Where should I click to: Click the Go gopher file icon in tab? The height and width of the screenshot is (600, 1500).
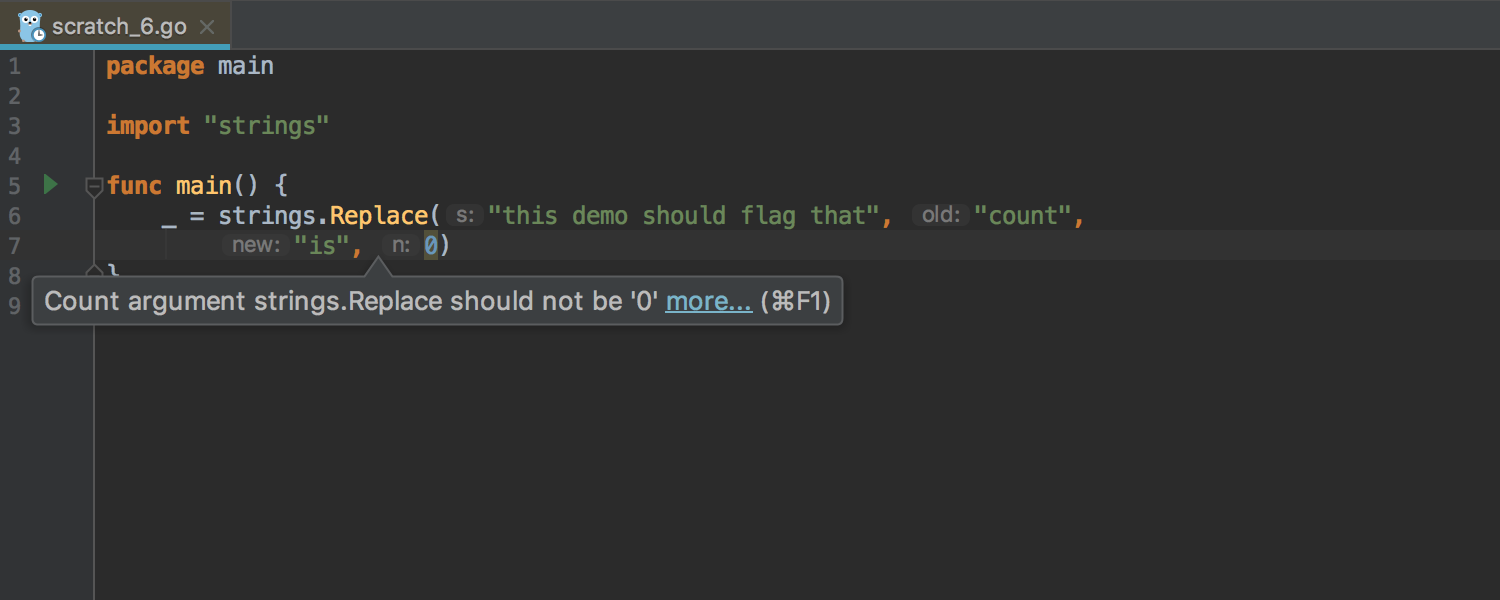tap(31, 26)
